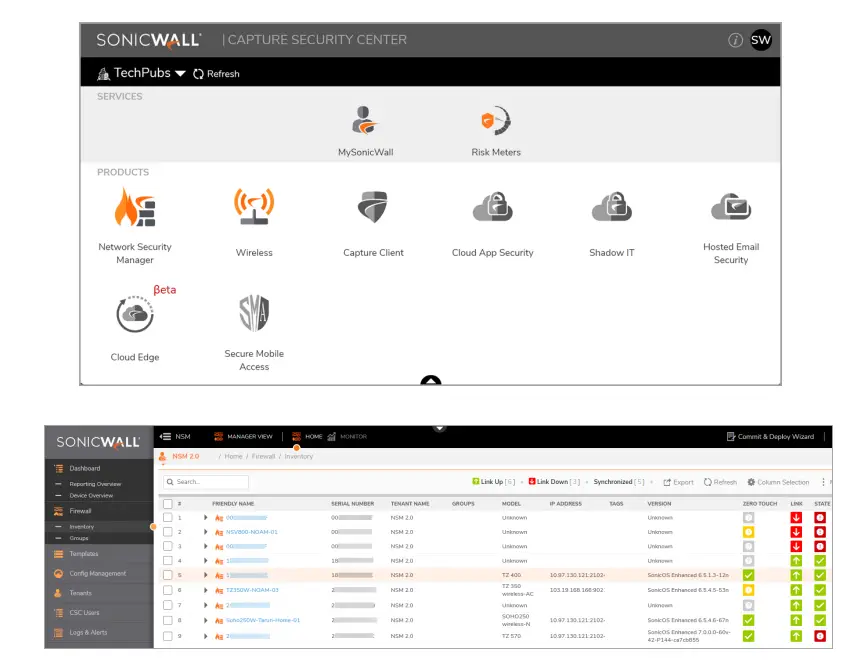861x665 pixels.
Task: Check the checkbox for row 2
Action: click(167, 532)
